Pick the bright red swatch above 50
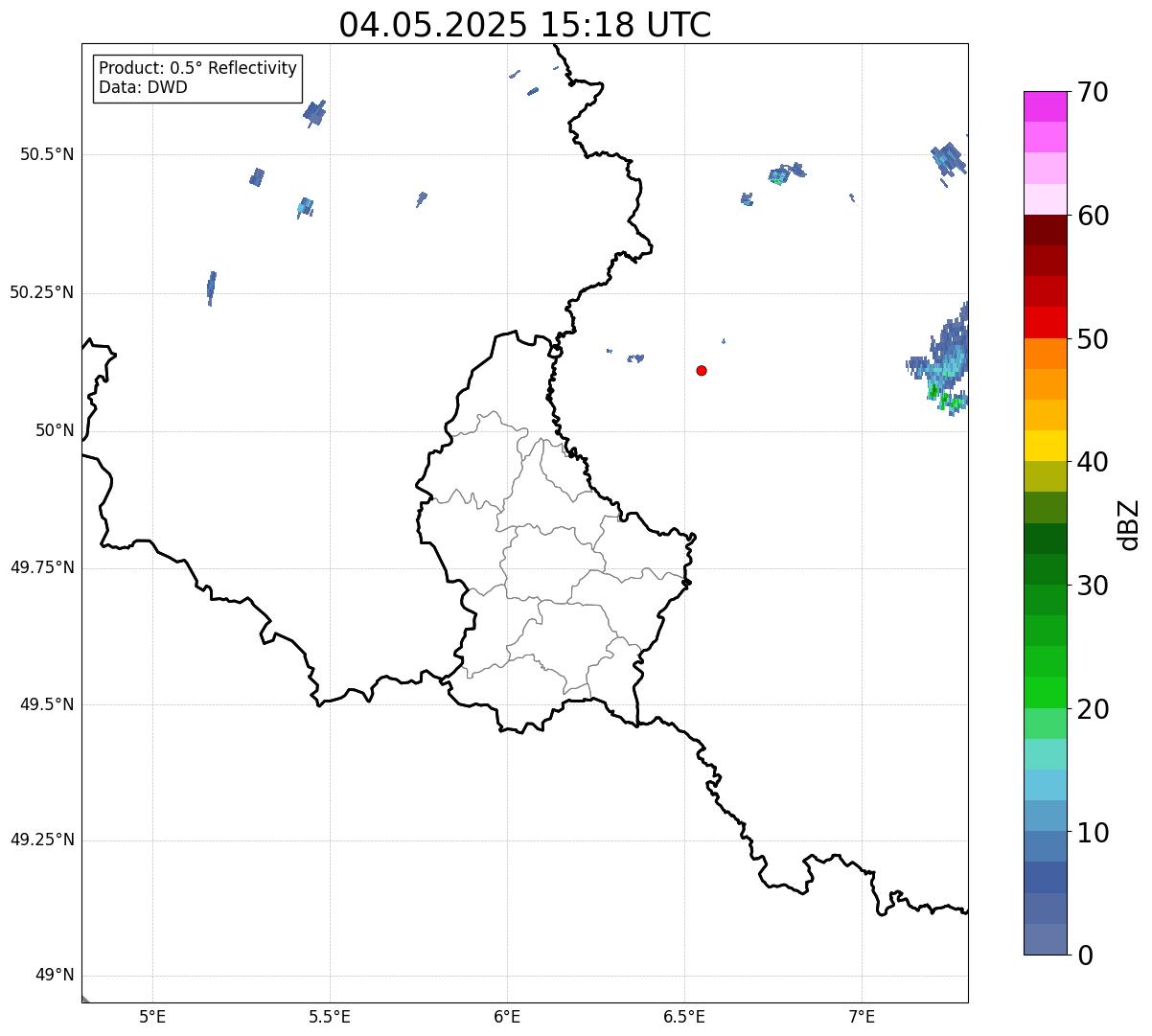This screenshot has width=1152, height=1036. coord(1045,322)
